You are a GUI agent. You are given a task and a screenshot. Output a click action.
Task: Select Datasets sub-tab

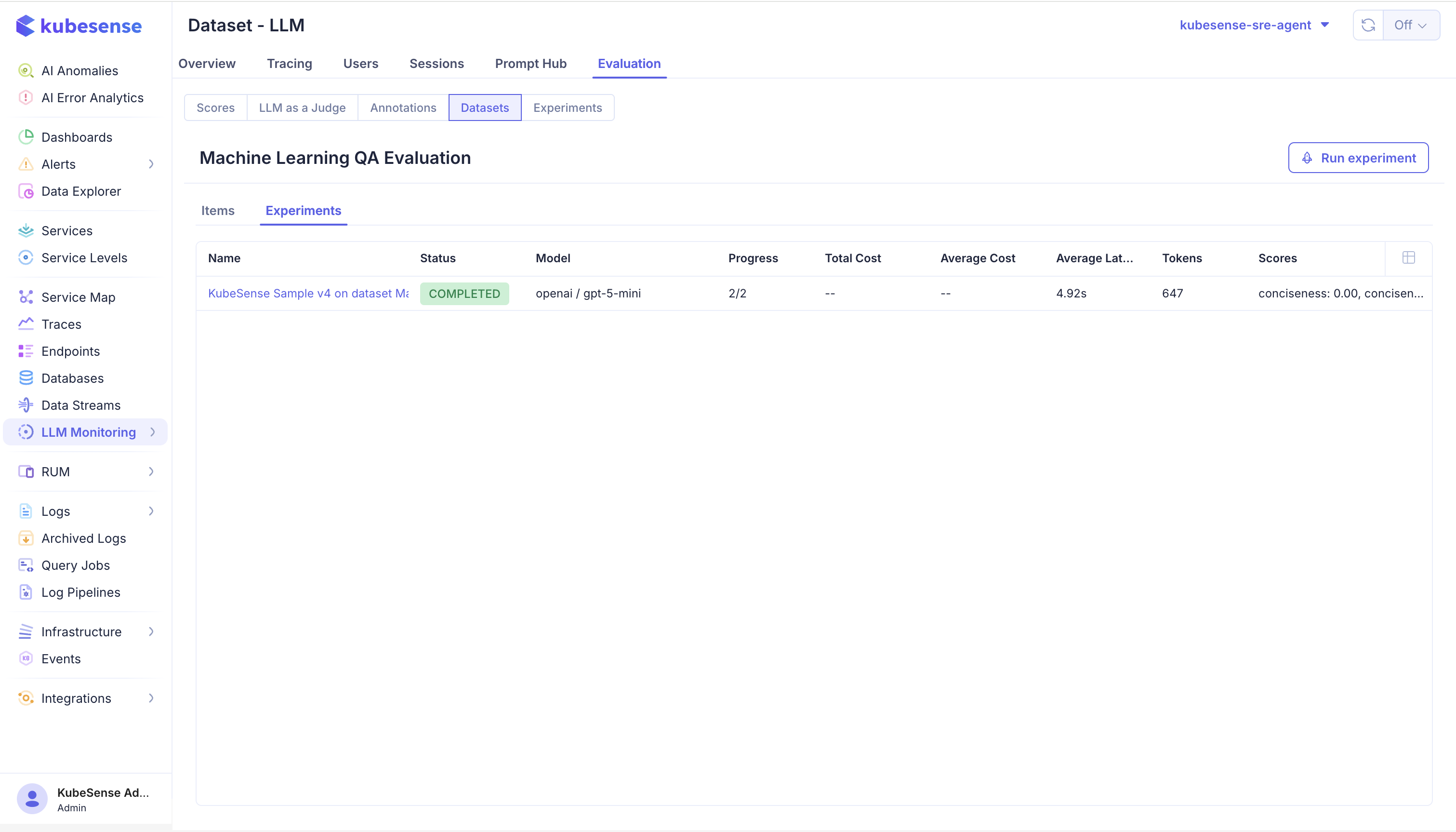(485, 107)
